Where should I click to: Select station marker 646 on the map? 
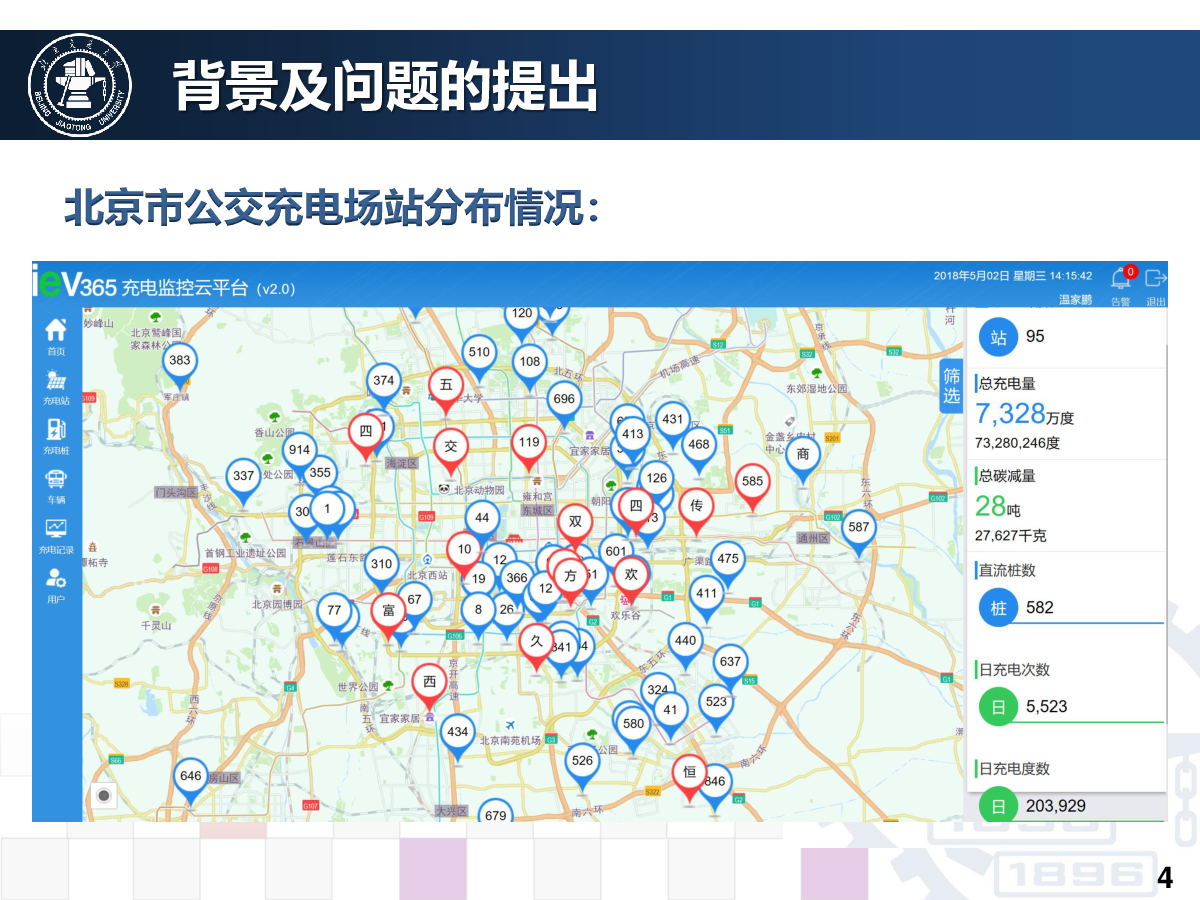coord(190,782)
